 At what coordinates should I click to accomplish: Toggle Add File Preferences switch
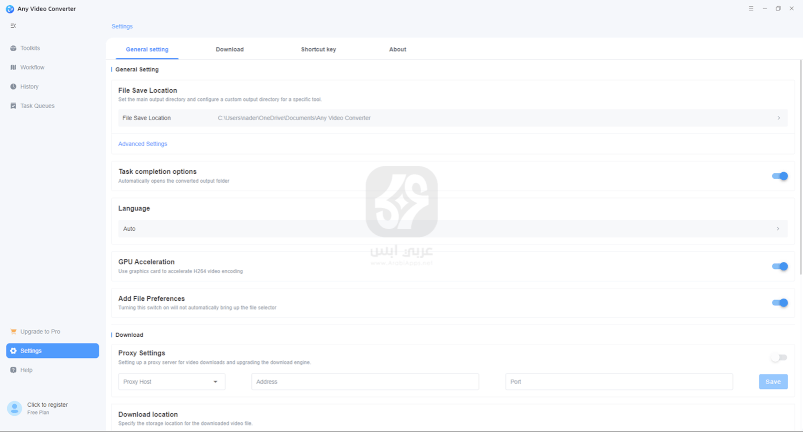pyautogui.click(x=780, y=303)
